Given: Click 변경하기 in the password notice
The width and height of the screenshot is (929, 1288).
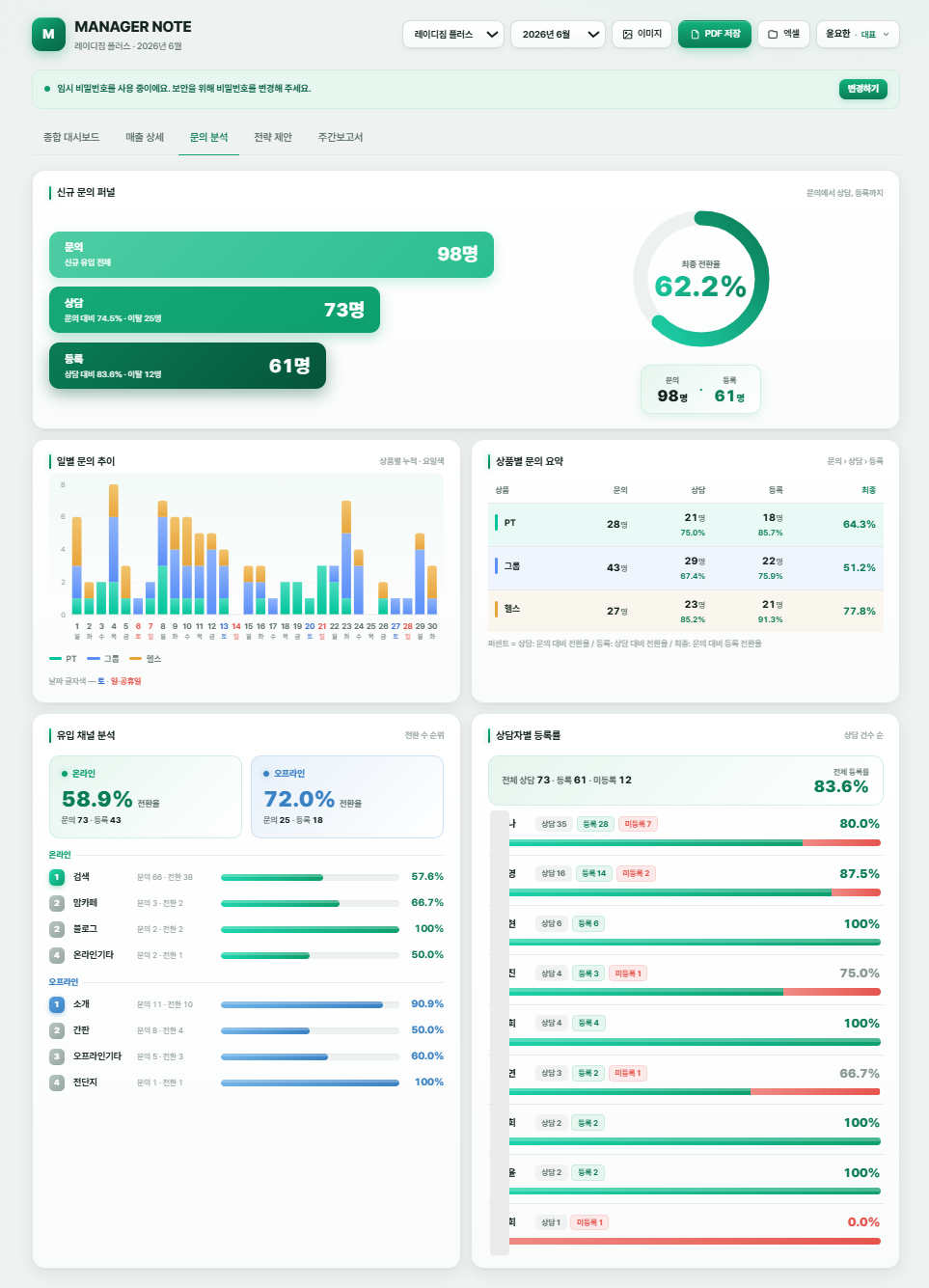Looking at the screenshot, I should tap(862, 89).
